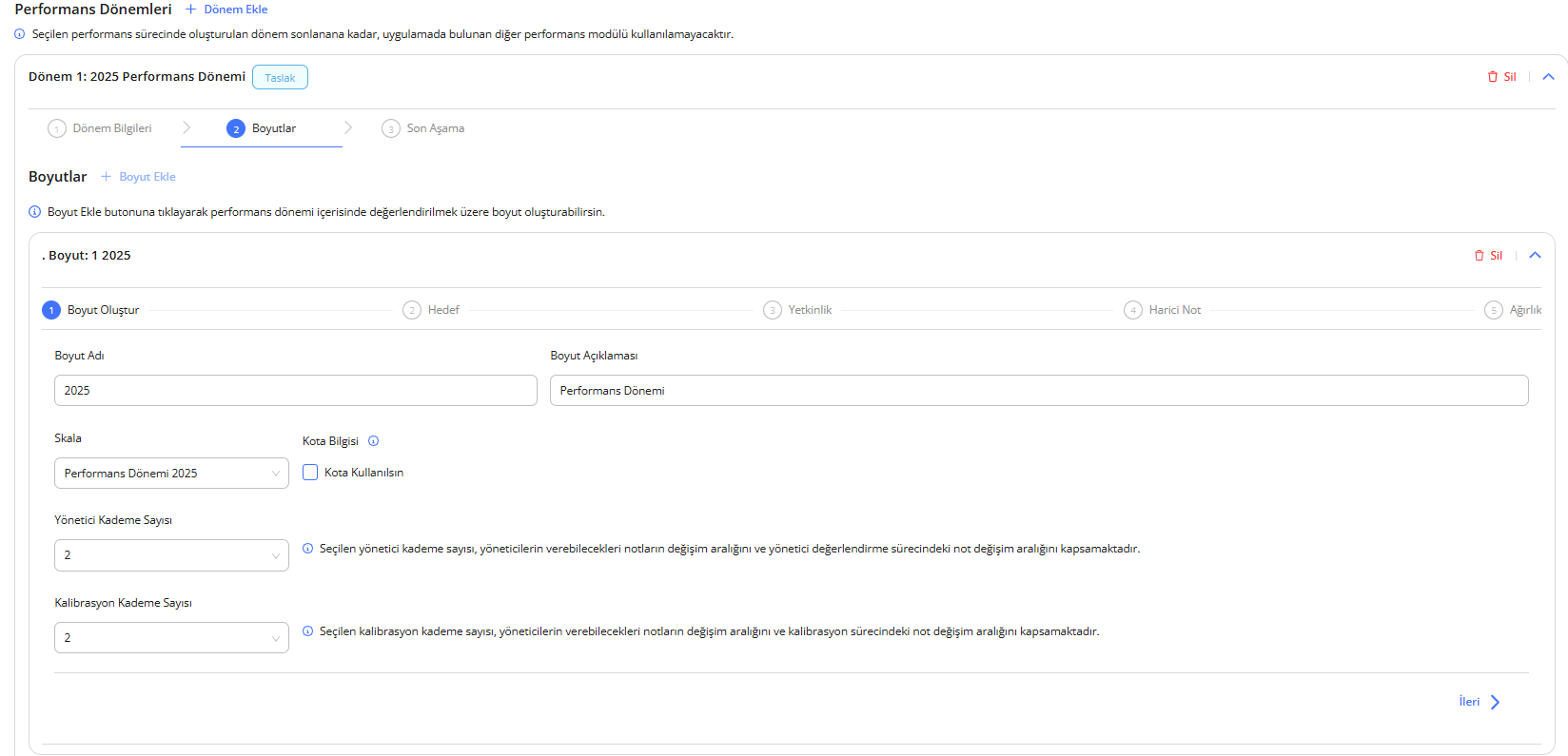Click the info icon next to Kota Bilgisi

(x=374, y=441)
